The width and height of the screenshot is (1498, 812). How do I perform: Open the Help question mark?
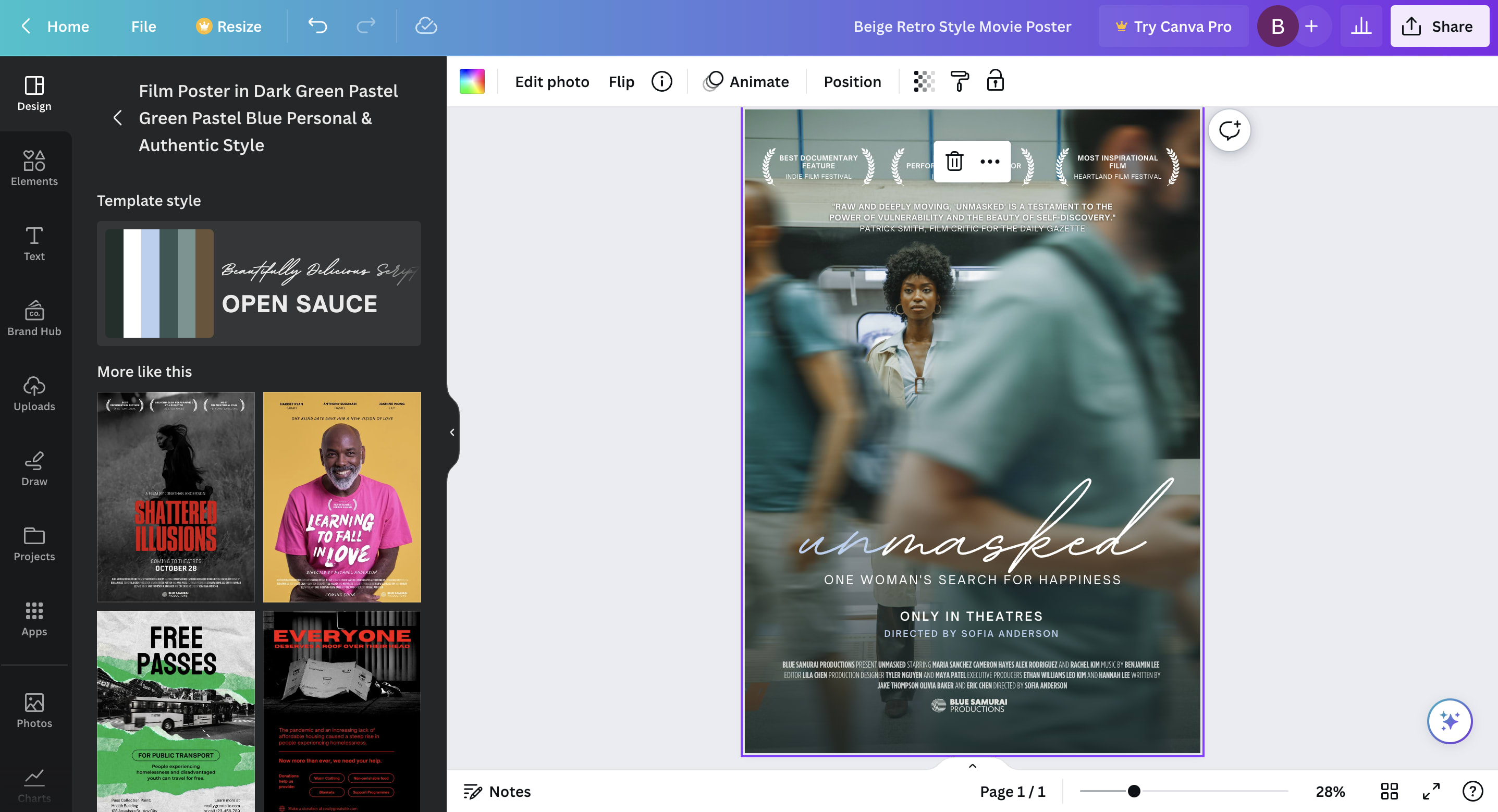1472,791
